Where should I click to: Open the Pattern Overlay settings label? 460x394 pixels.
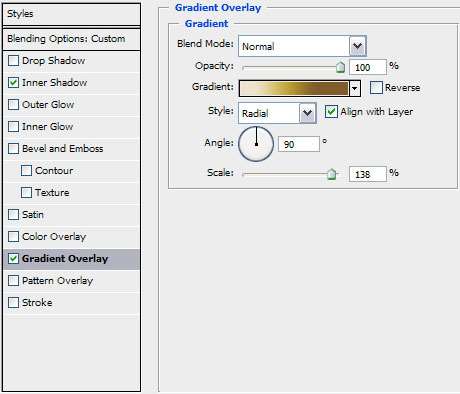click(58, 281)
